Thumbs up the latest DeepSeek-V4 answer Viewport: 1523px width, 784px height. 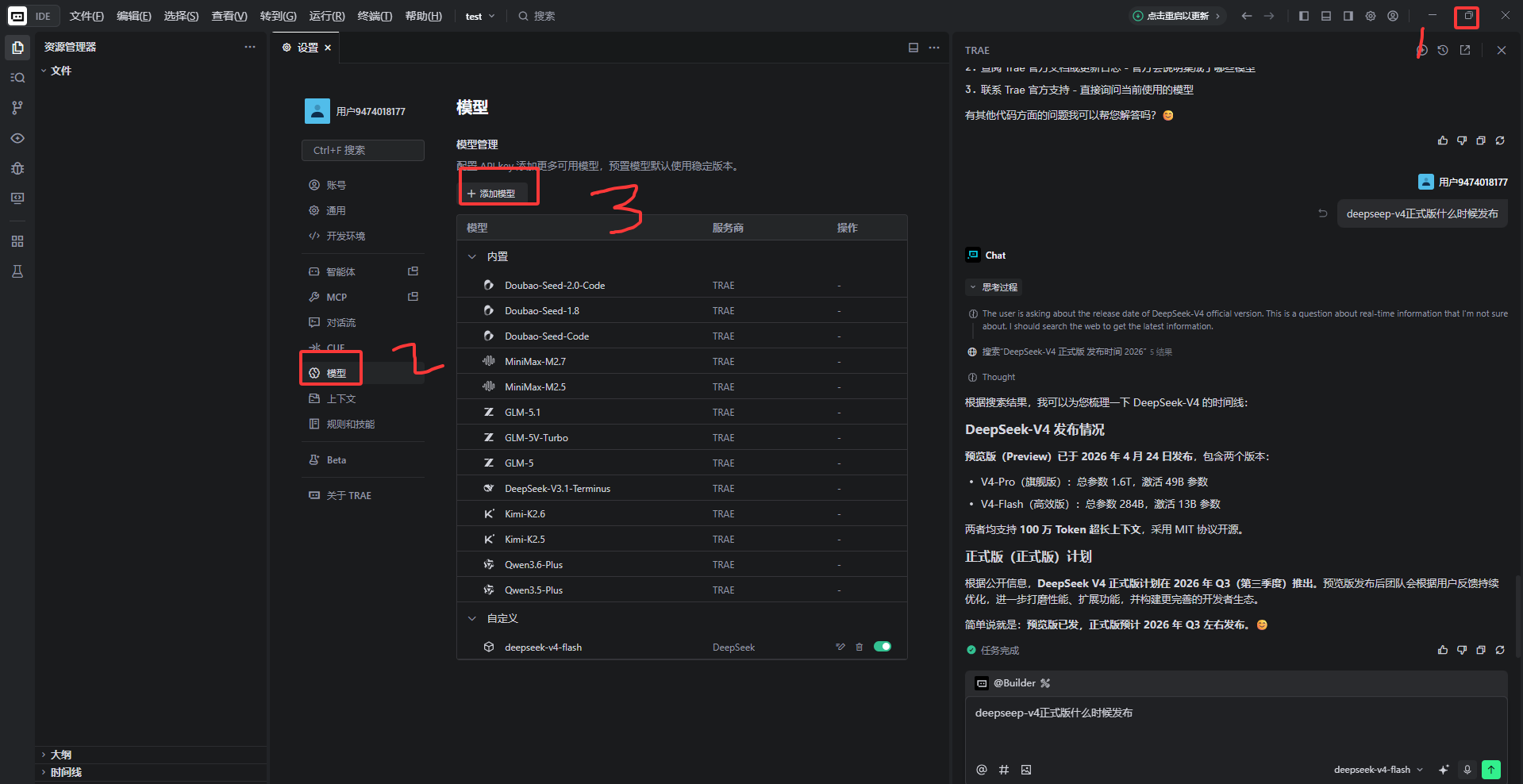tap(1443, 650)
